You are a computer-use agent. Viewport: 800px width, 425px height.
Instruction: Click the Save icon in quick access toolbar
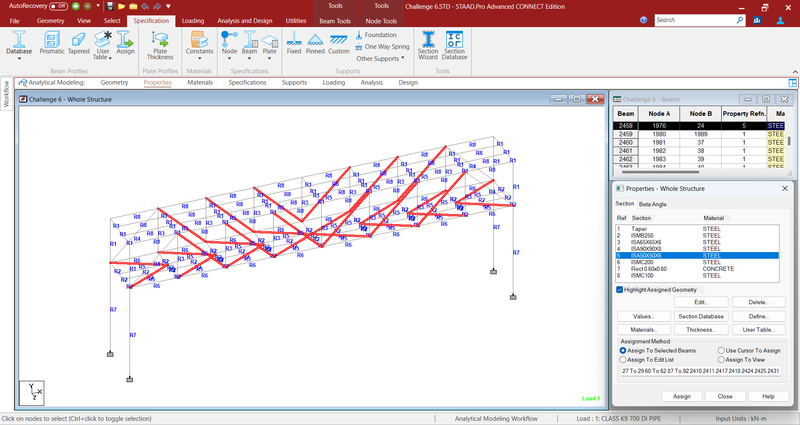tap(110, 7)
